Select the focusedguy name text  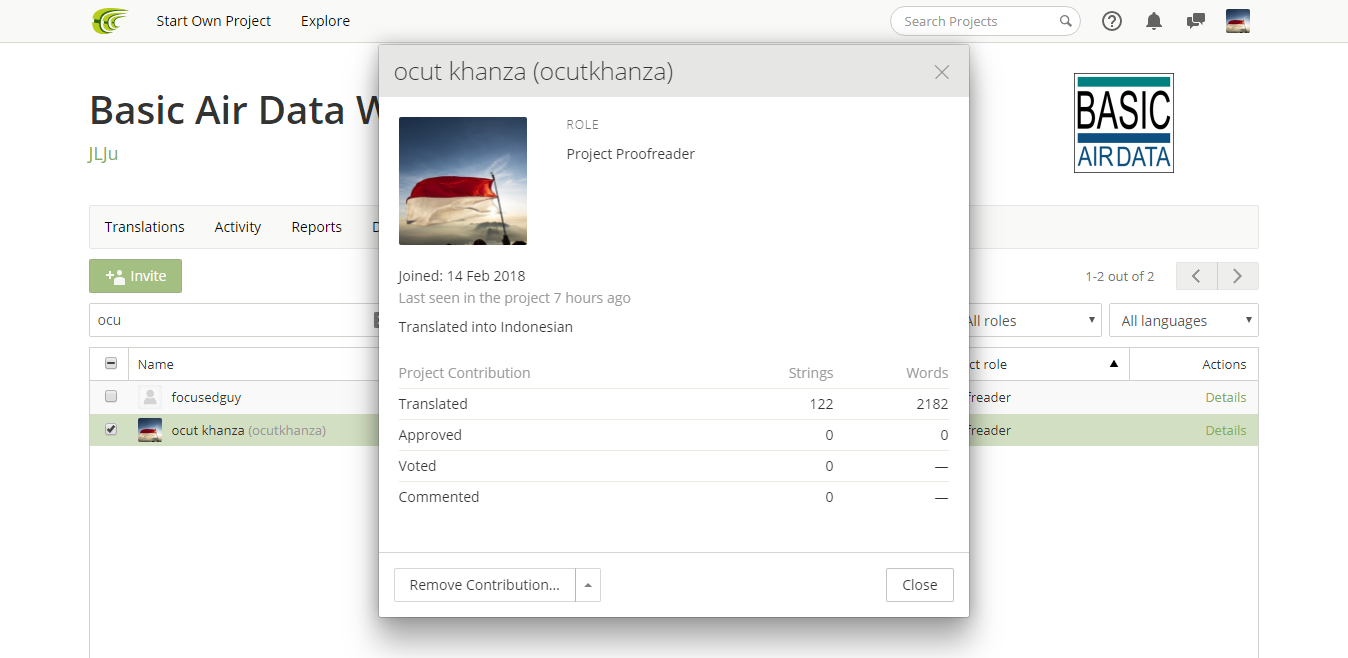tap(206, 397)
